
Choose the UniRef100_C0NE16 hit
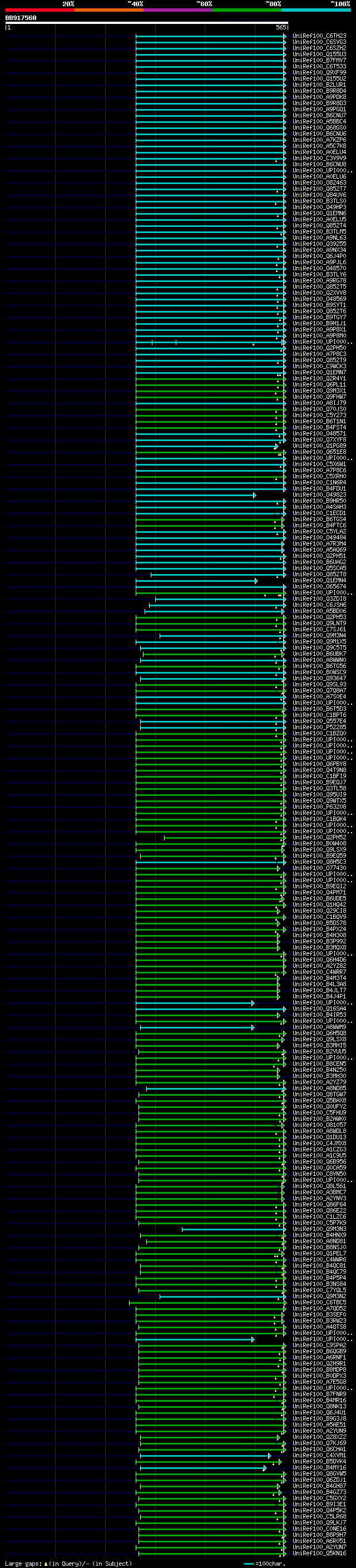319,1529
